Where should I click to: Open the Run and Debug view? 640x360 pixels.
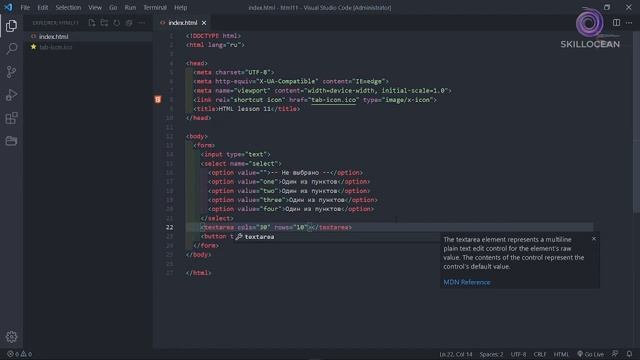point(11,95)
